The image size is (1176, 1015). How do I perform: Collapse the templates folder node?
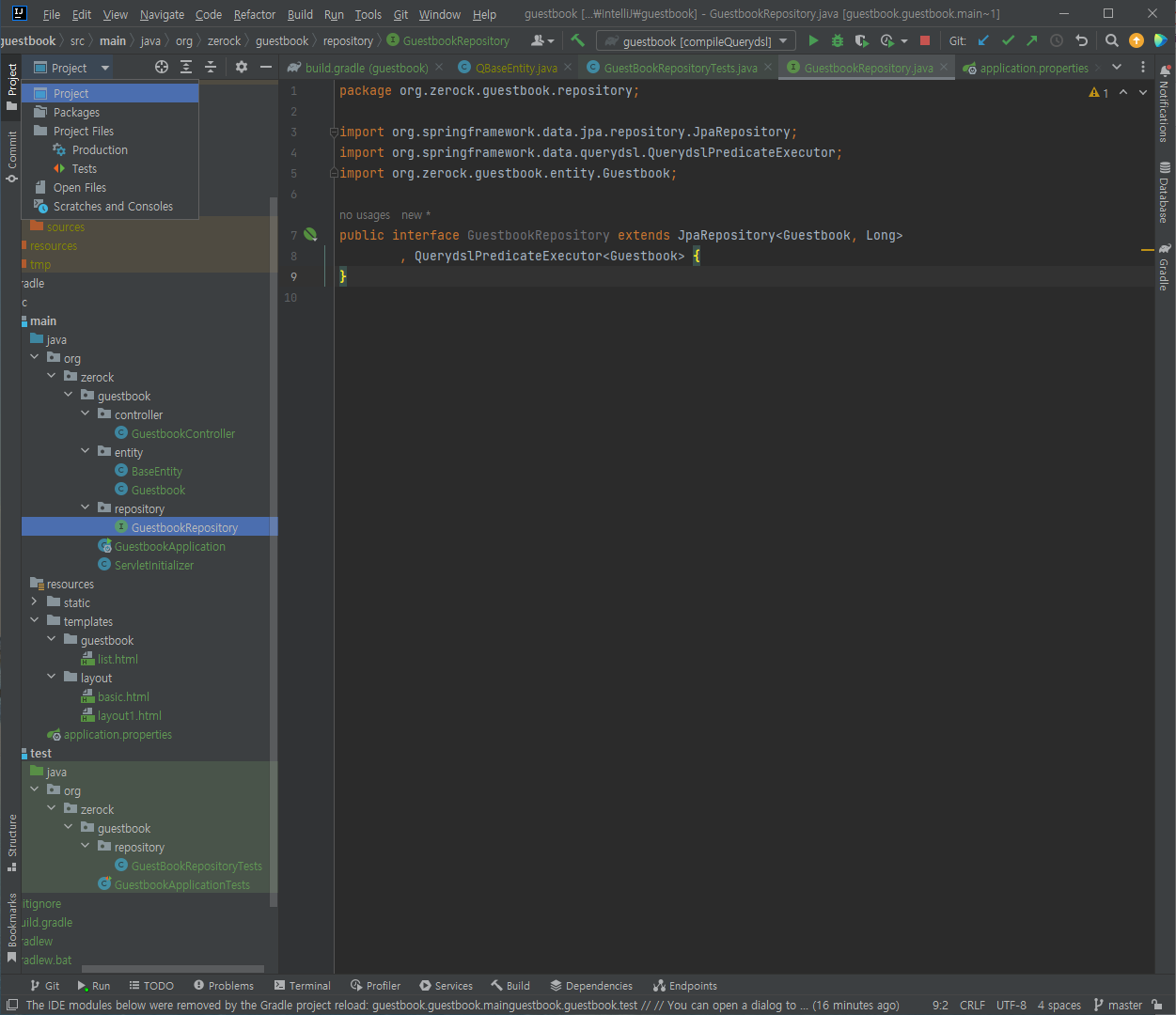point(35,620)
